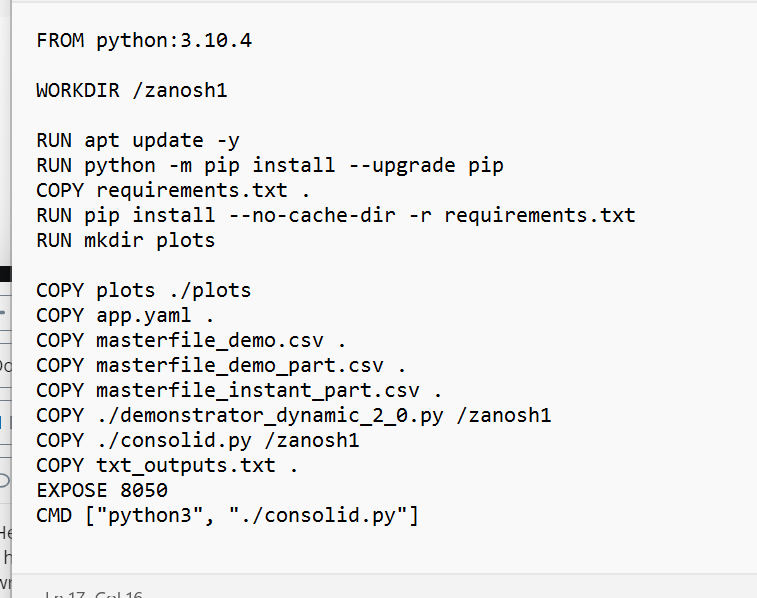Screen dimensions: 757x598
Task: Click the COPY ./consolid.py /zanosh1 line
Action: pos(197,441)
